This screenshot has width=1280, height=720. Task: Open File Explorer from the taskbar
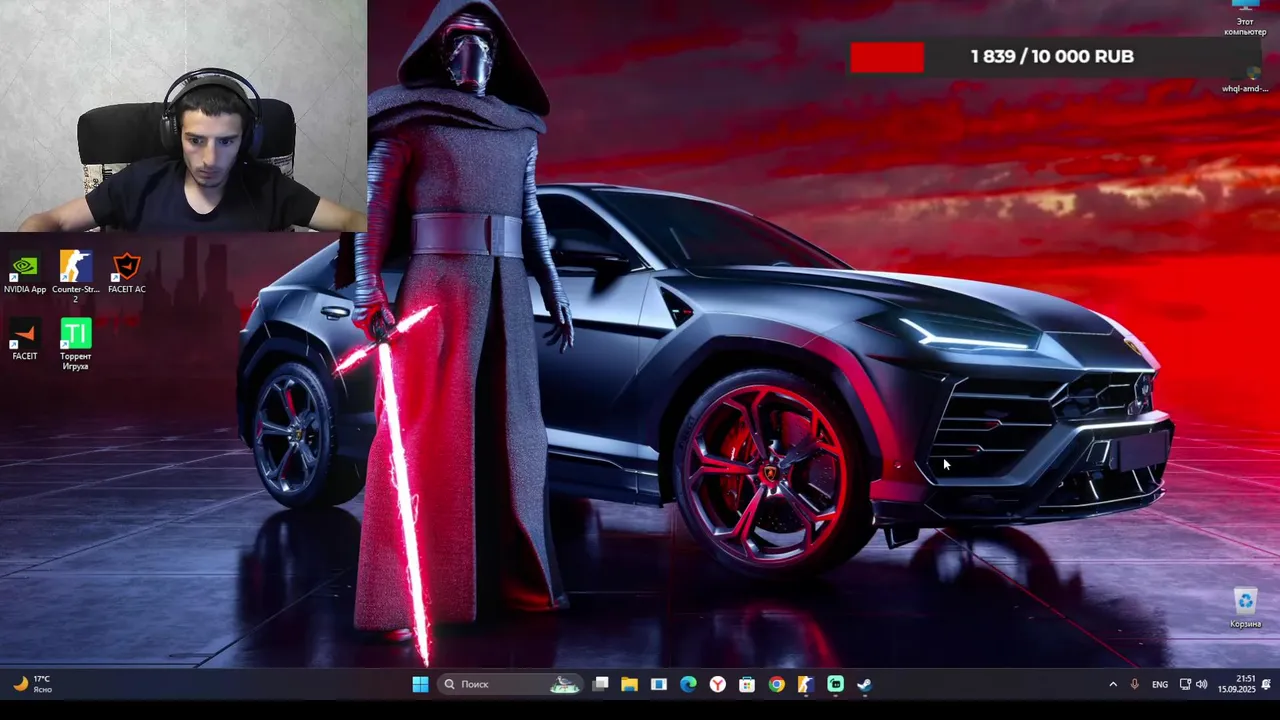click(629, 684)
